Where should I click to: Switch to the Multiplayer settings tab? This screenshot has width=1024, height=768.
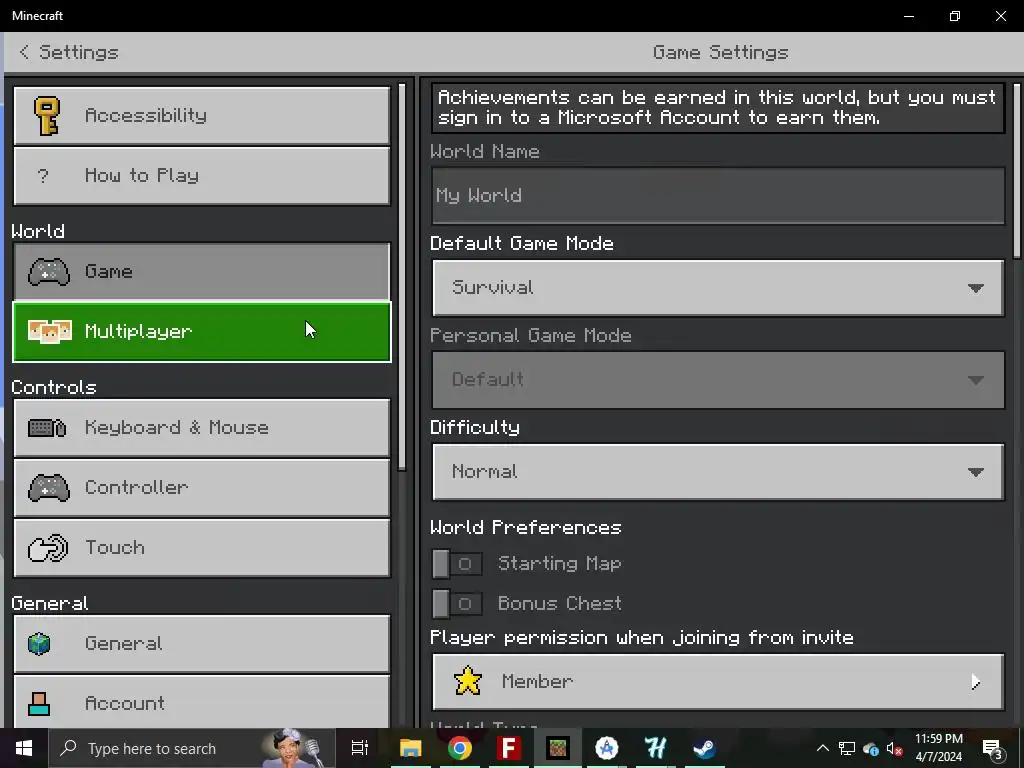[202, 332]
